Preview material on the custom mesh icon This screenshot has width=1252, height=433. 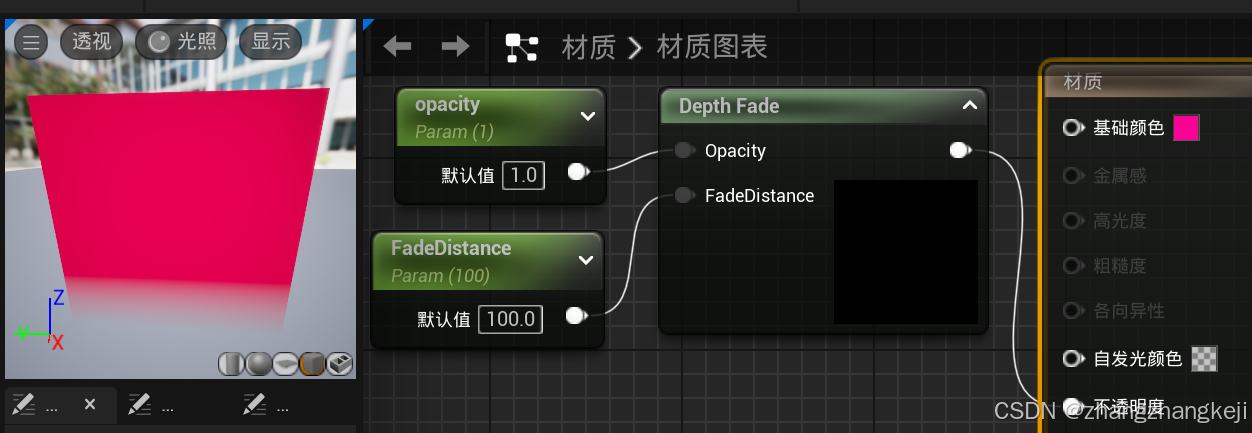339,364
